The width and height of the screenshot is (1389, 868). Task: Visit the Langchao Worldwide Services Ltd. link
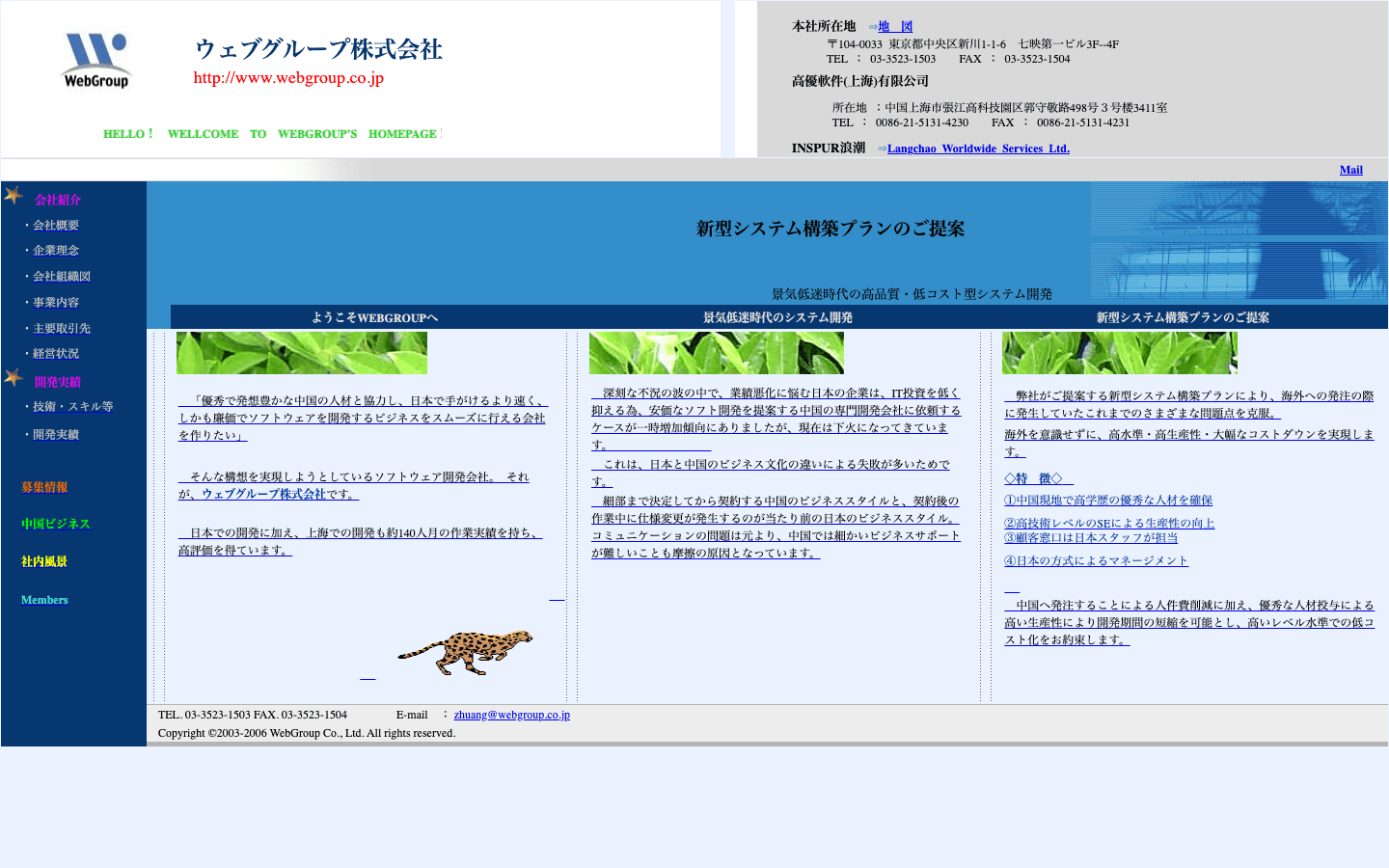[x=978, y=149]
